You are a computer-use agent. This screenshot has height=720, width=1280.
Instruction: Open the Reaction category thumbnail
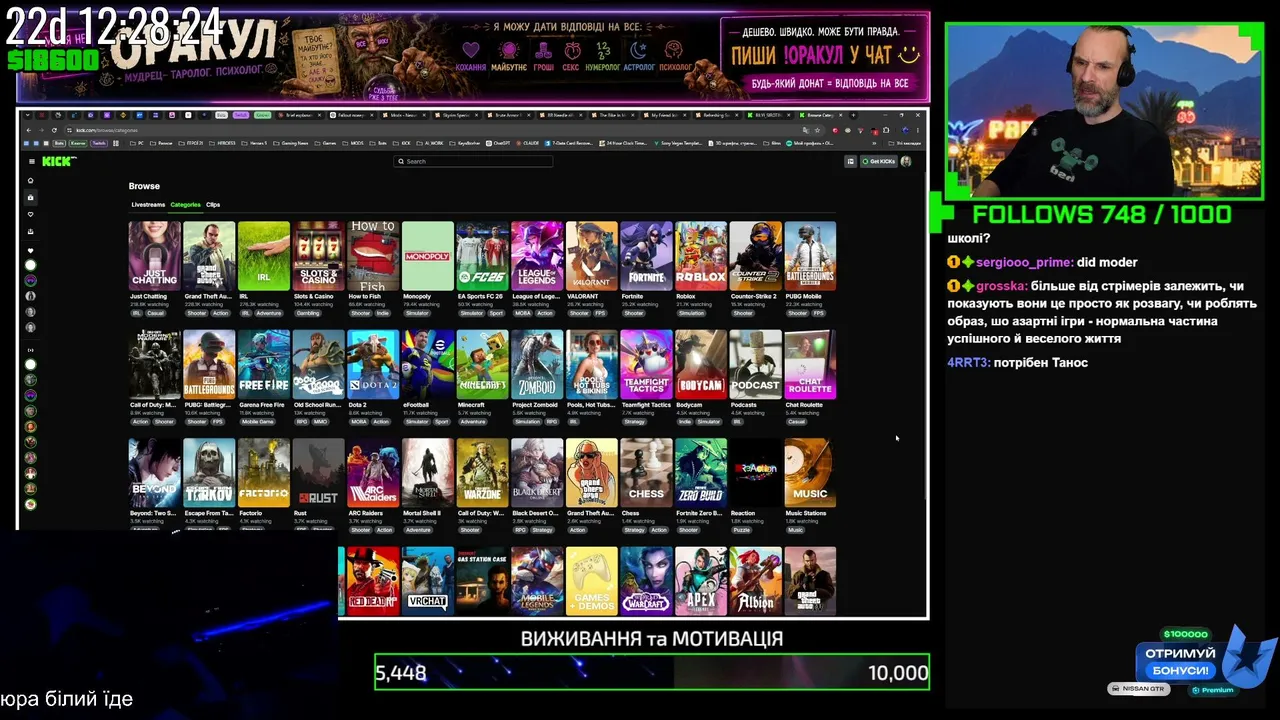click(755, 473)
